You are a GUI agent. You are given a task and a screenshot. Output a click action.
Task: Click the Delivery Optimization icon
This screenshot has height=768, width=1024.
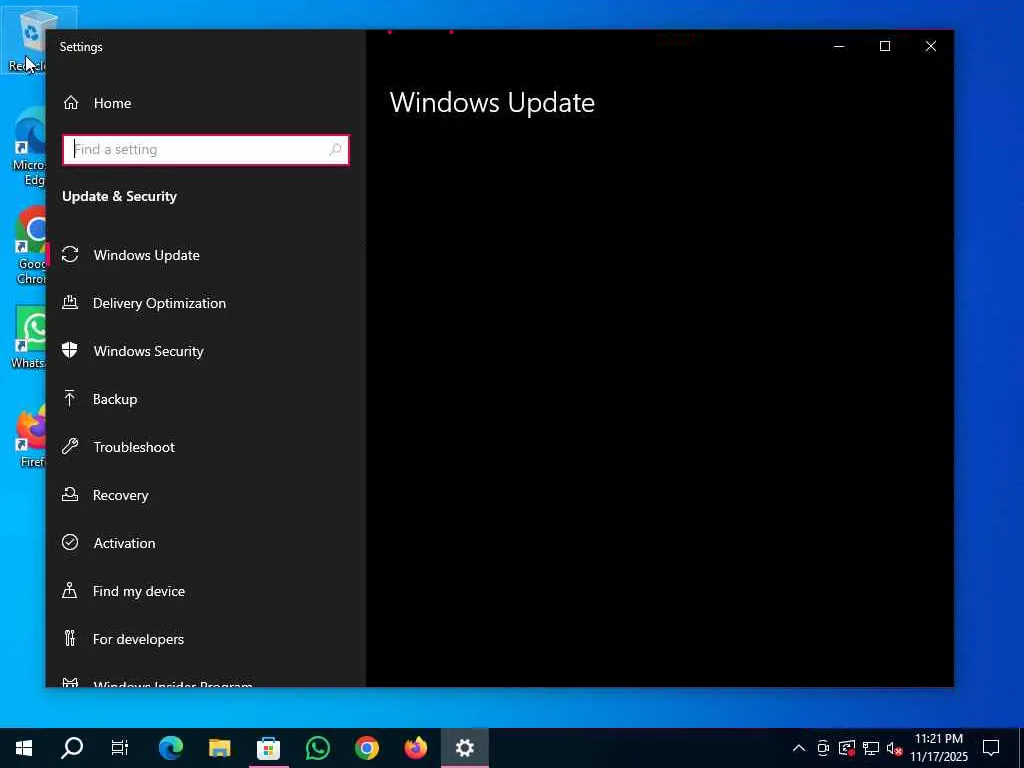pyautogui.click(x=70, y=302)
